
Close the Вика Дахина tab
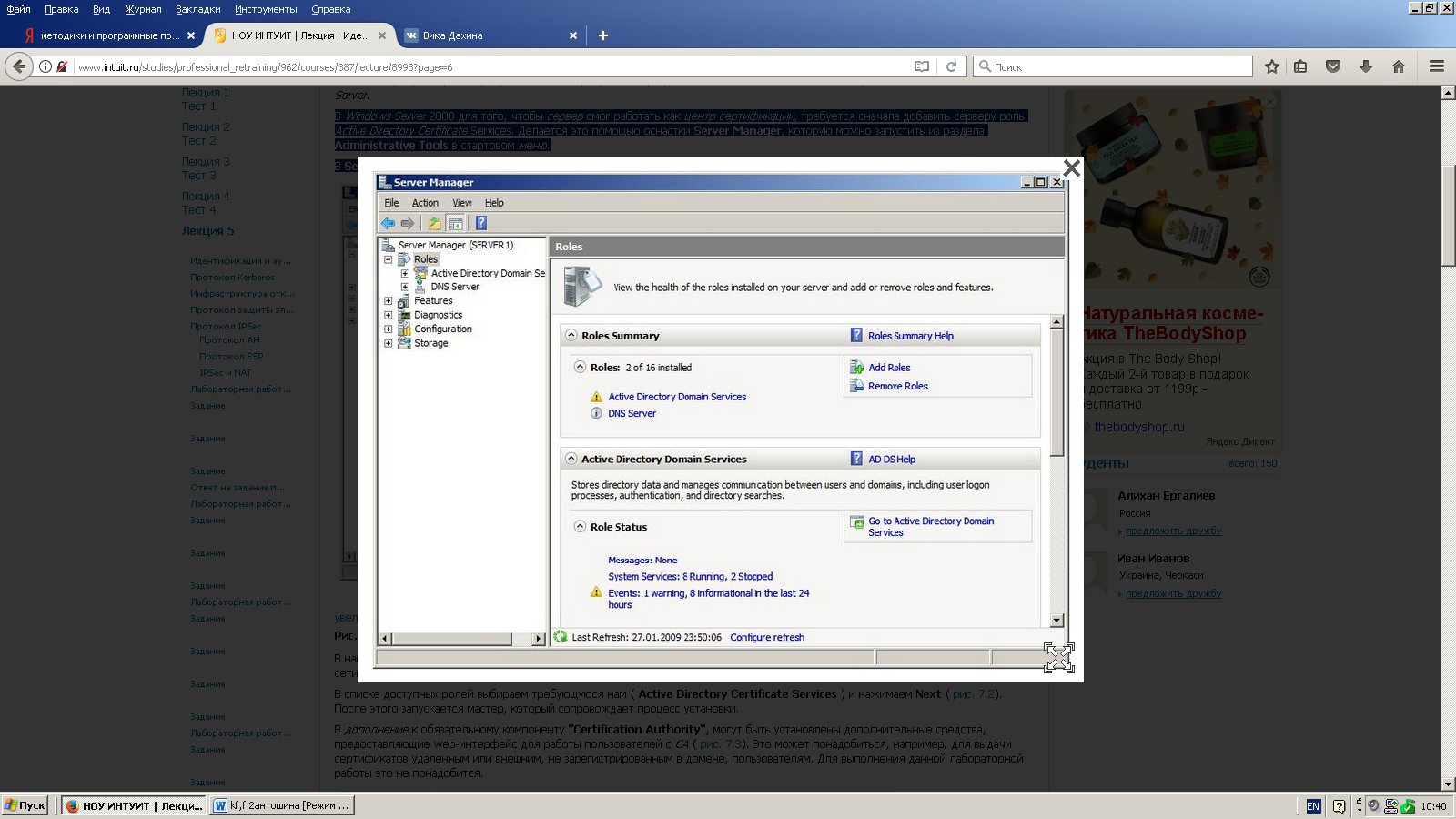coord(573,35)
